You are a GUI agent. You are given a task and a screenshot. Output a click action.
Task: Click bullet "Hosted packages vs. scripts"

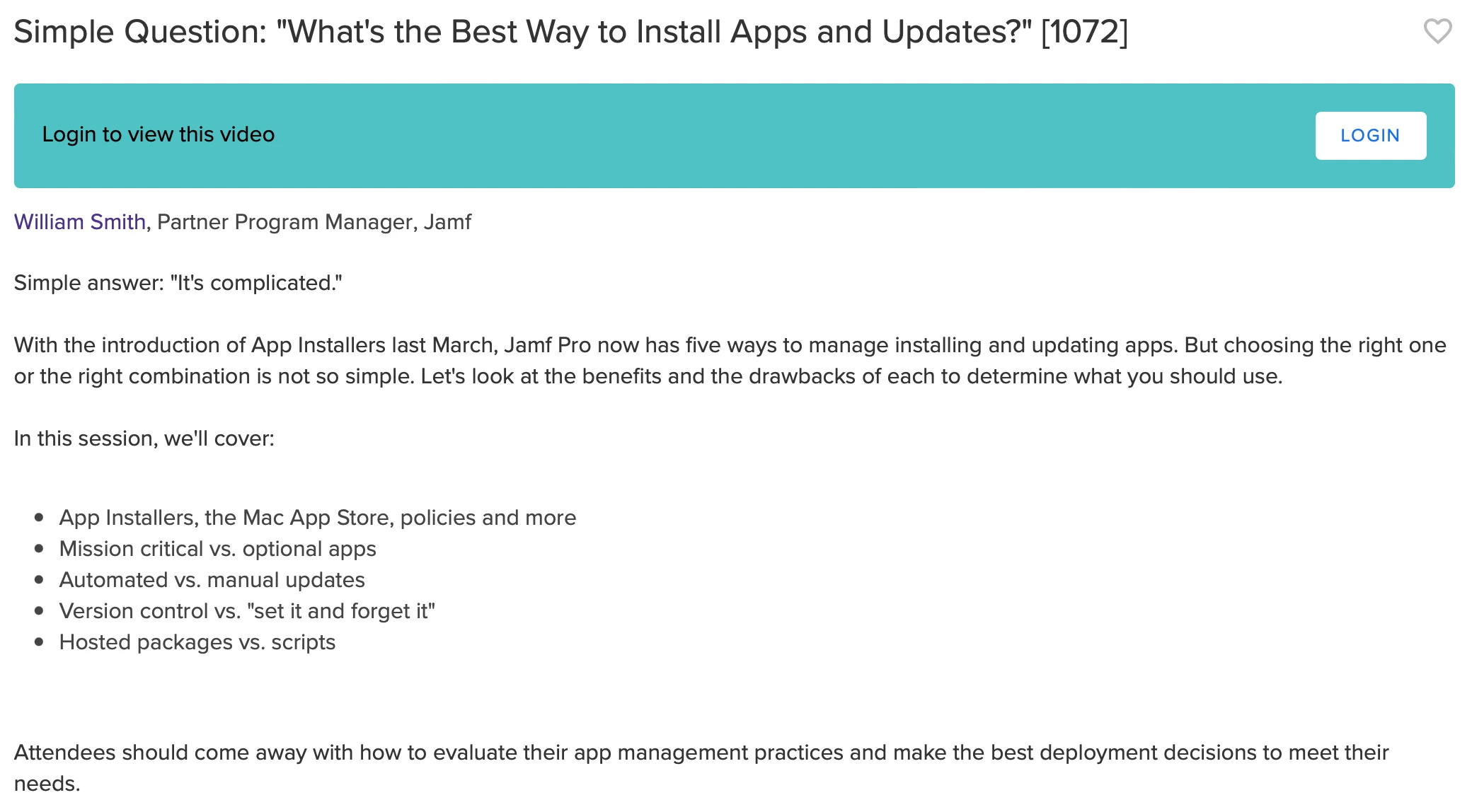click(197, 642)
